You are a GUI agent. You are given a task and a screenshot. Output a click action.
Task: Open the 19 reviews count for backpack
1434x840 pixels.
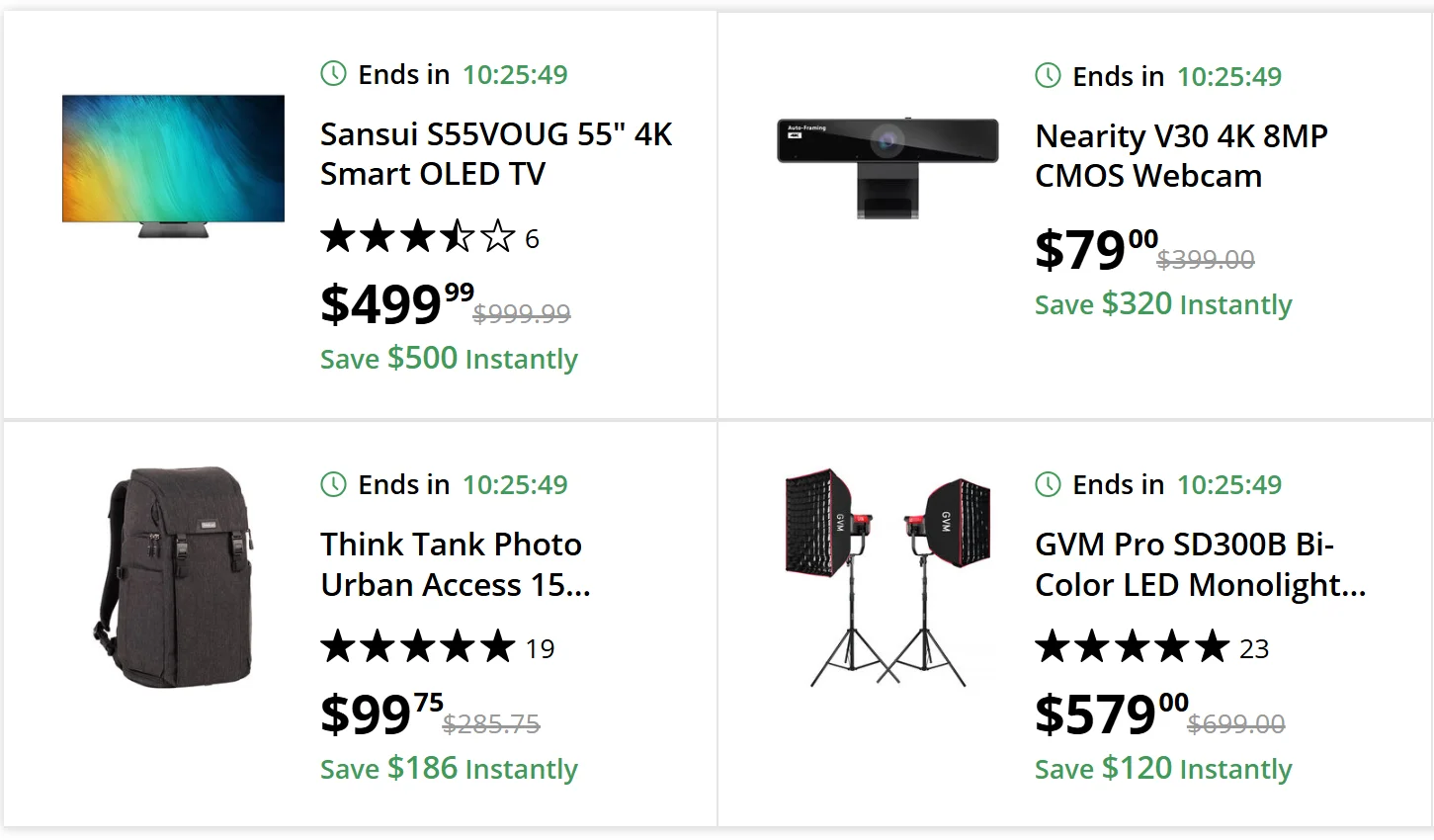point(540,649)
